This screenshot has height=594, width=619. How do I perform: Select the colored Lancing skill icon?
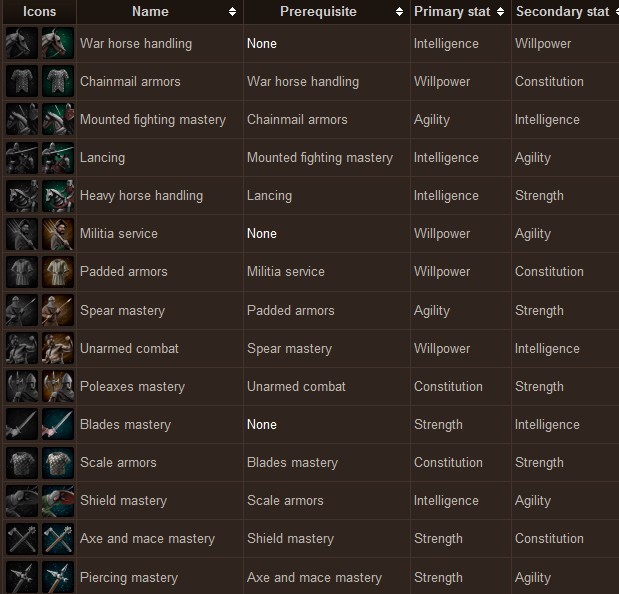point(58,157)
